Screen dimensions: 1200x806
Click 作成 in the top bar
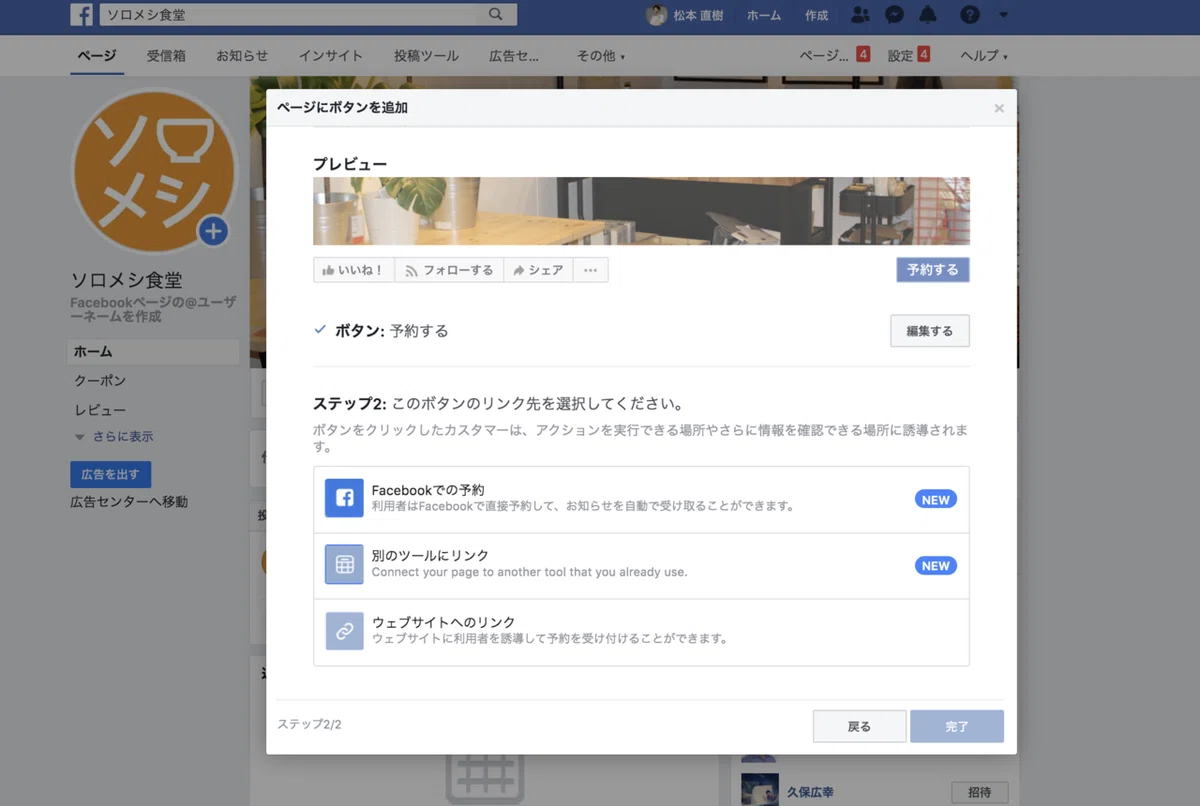[816, 15]
